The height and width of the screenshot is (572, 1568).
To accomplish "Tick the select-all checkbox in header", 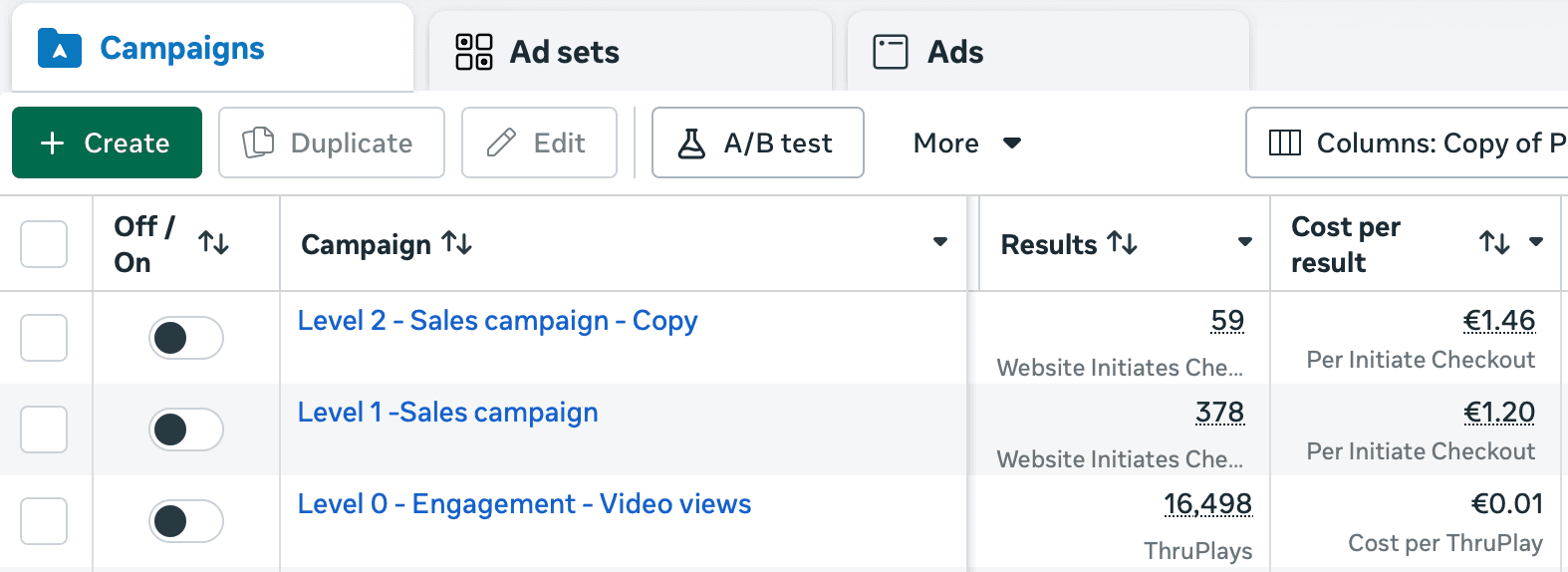I will point(44,244).
